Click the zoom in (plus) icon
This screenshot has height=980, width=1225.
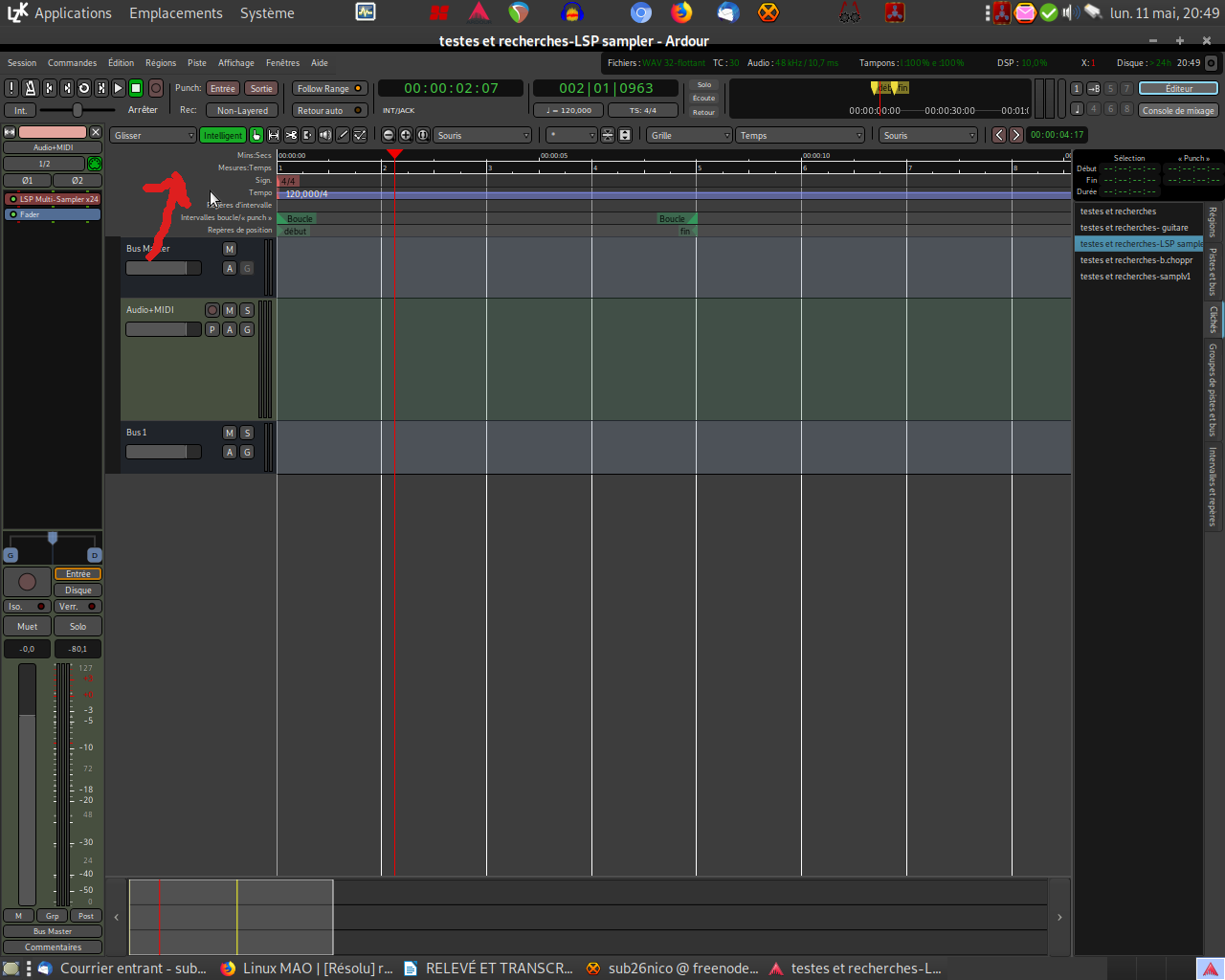[406, 135]
